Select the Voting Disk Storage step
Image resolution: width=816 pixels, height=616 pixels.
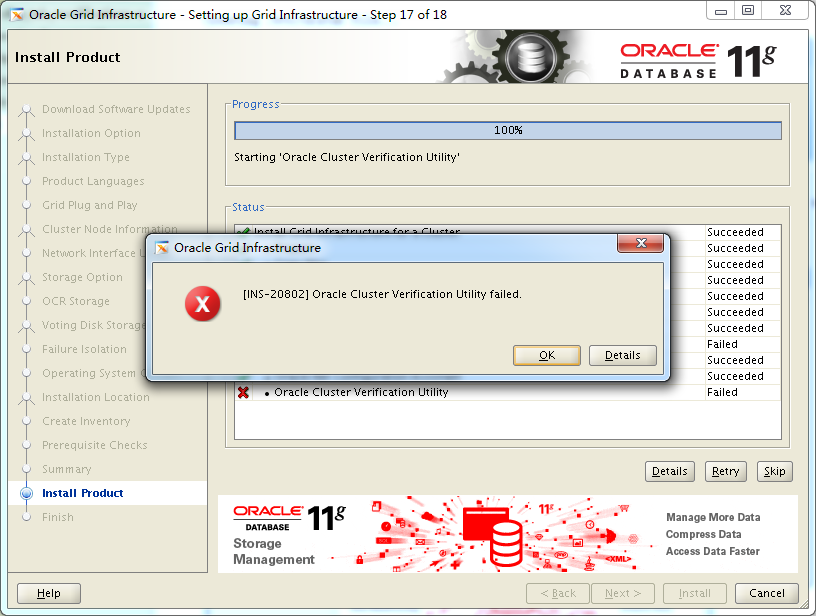coord(94,325)
